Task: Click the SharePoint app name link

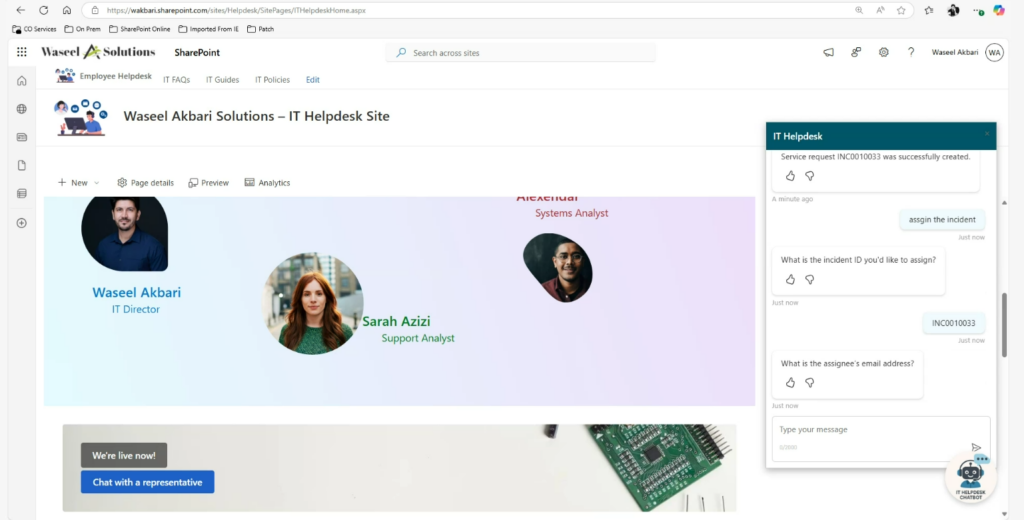Action: click(197, 52)
